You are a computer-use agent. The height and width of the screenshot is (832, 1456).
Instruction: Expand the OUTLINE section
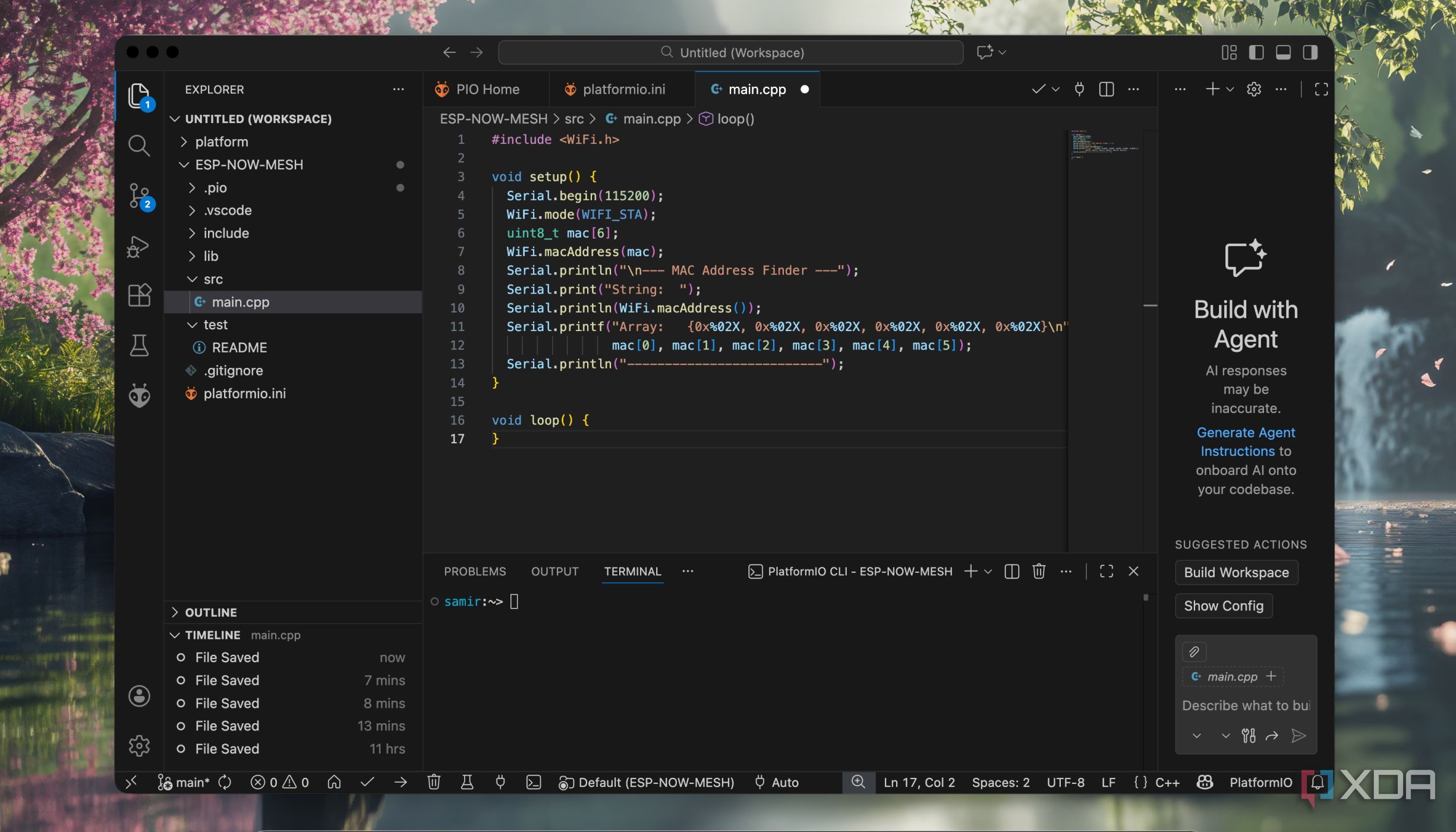click(210, 612)
